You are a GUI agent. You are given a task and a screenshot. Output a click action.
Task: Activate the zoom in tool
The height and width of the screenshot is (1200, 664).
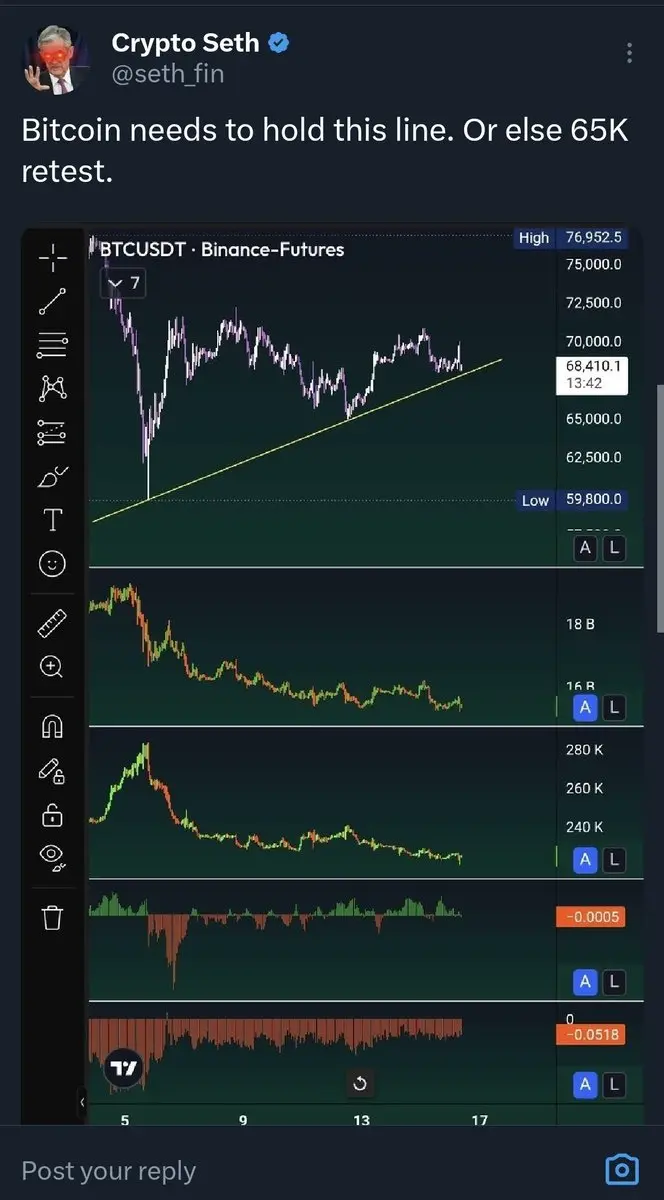[x=52, y=667]
